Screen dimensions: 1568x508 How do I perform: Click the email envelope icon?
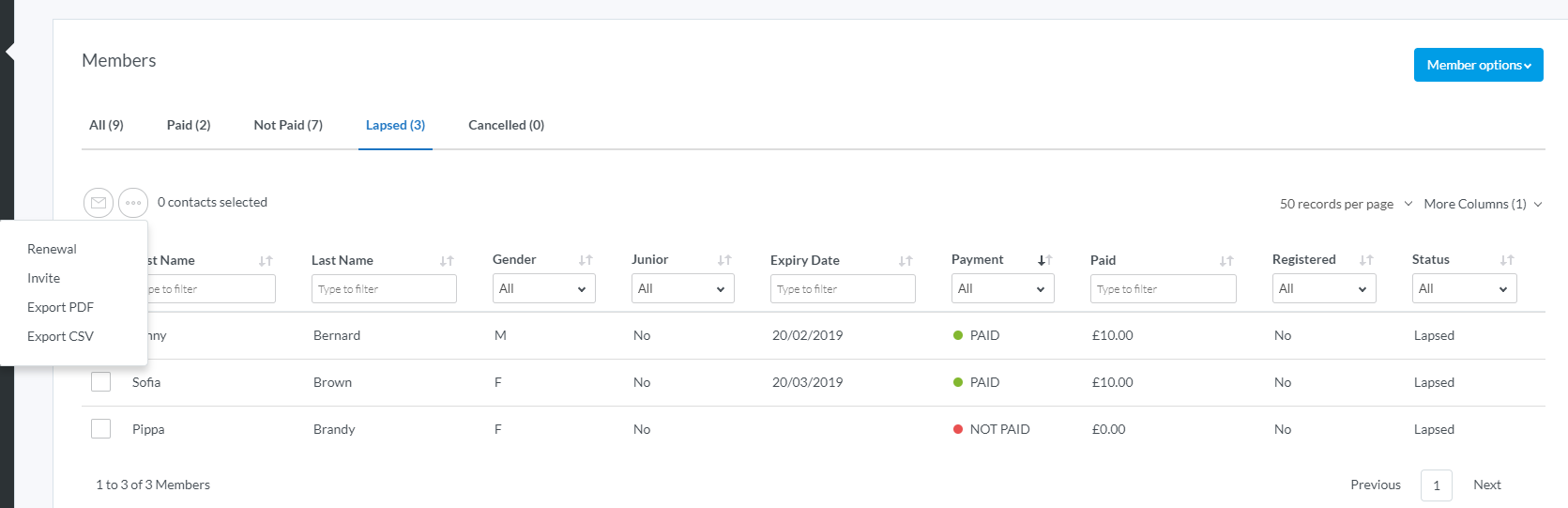[99, 203]
